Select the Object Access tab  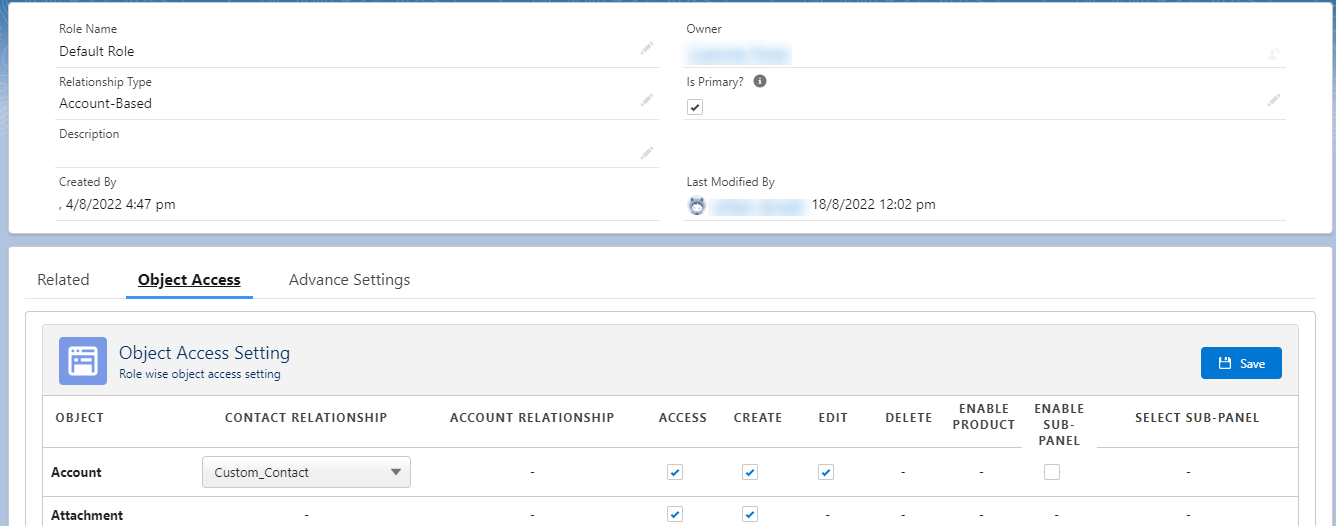coord(189,280)
